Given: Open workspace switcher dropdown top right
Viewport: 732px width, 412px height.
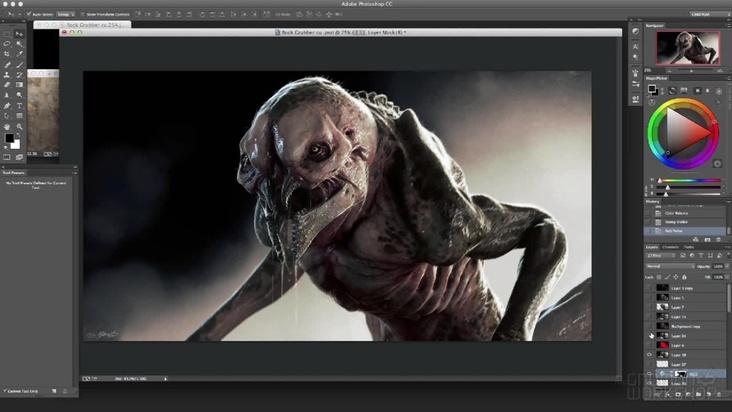Looking at the screenshot, I should point(710,14).
